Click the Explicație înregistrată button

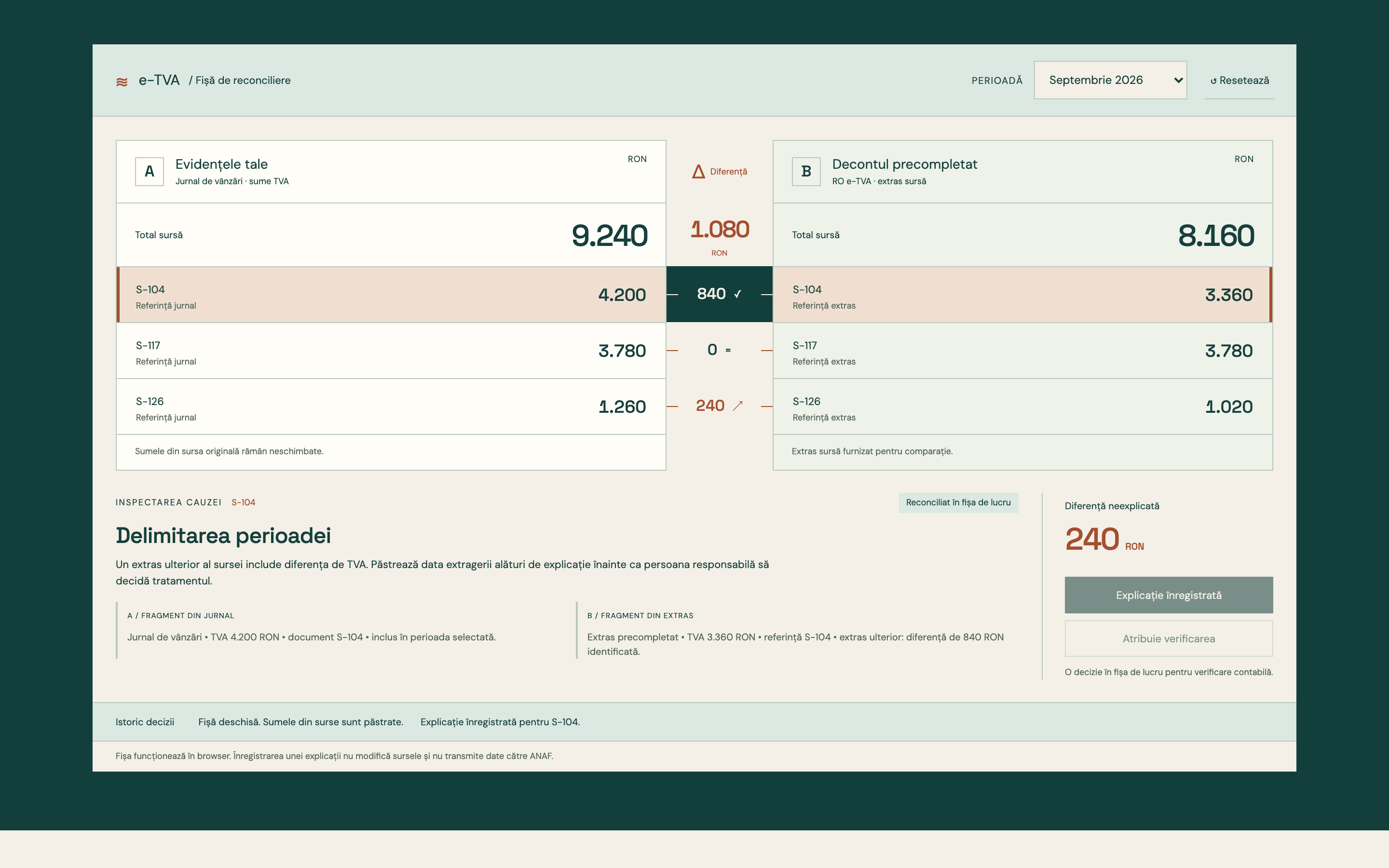(x=1169, y=596)
